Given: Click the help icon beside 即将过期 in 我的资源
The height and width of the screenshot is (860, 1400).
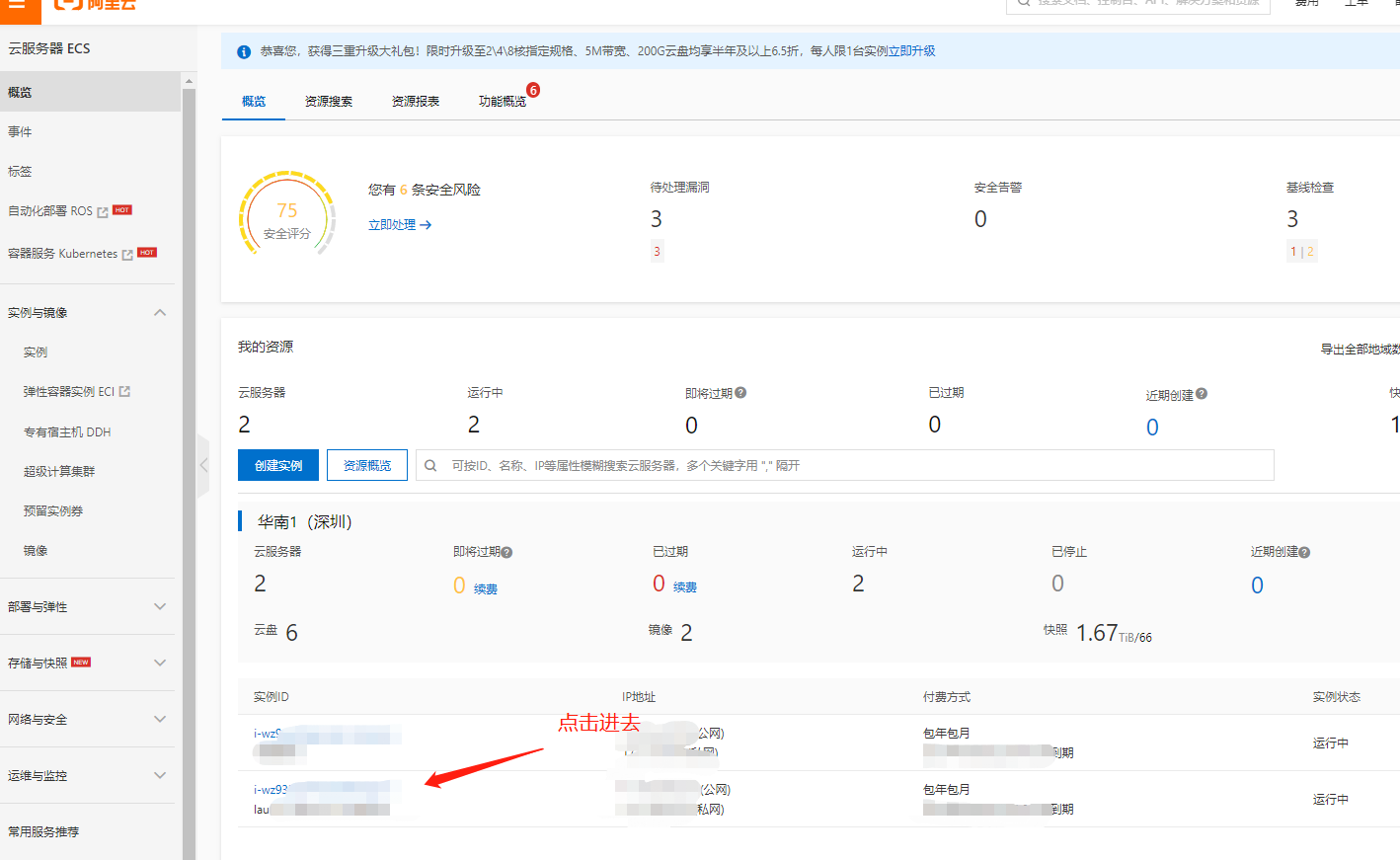Looking at the screenshot, I should [x=740, y=393].
